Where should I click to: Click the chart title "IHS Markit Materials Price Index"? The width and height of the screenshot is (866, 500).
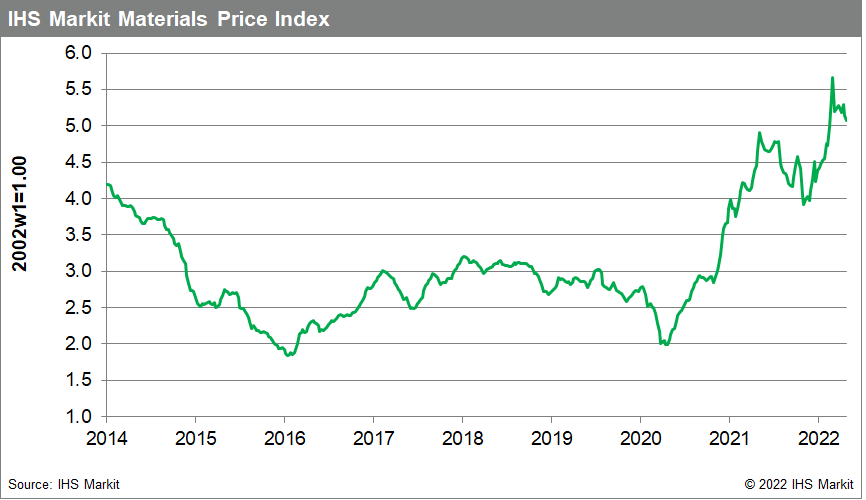point(169,19)
